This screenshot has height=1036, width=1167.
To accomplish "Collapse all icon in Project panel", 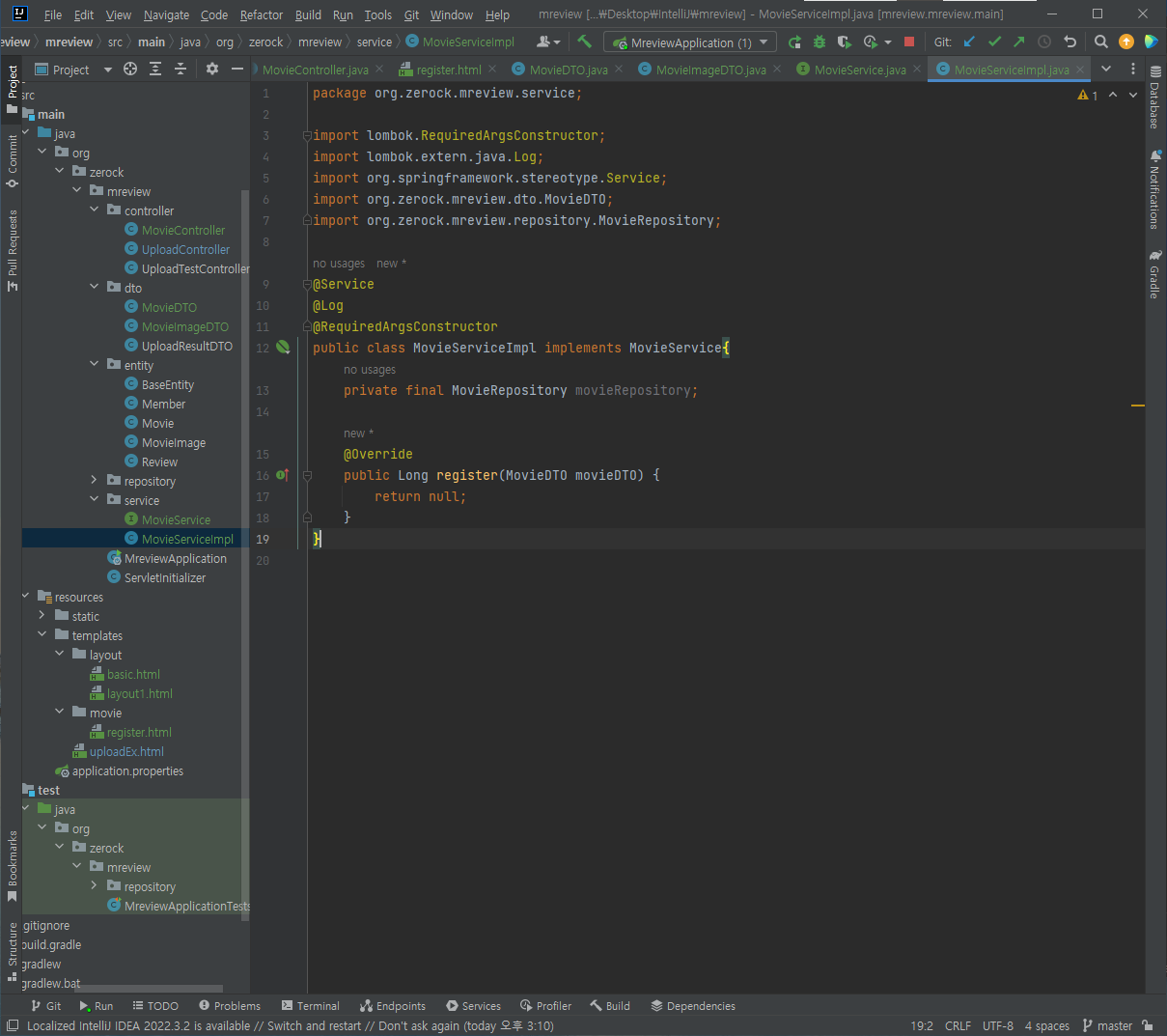I will [181, 69].
